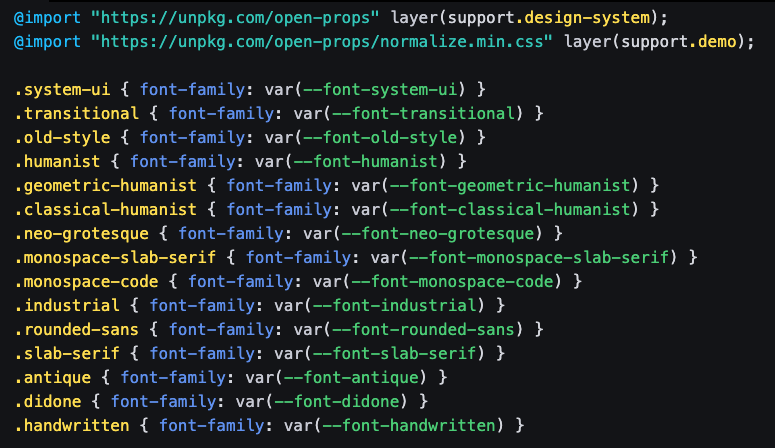This screenshot has height=448, width=775.
Task: Click the --font-monospace-code variable
Action: (452, 282)
